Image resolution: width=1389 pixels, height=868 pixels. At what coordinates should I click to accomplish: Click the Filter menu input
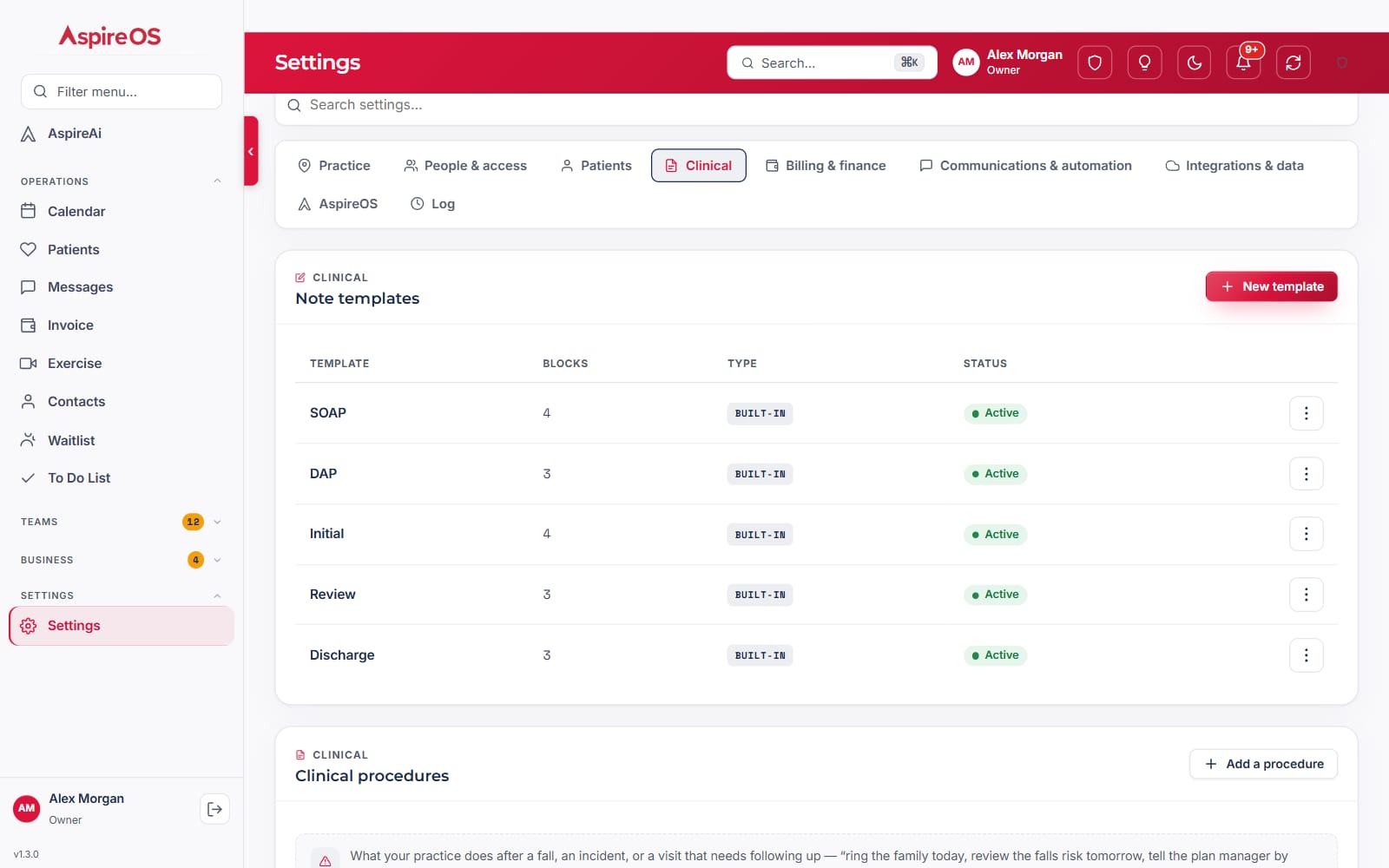click(122, 91)
